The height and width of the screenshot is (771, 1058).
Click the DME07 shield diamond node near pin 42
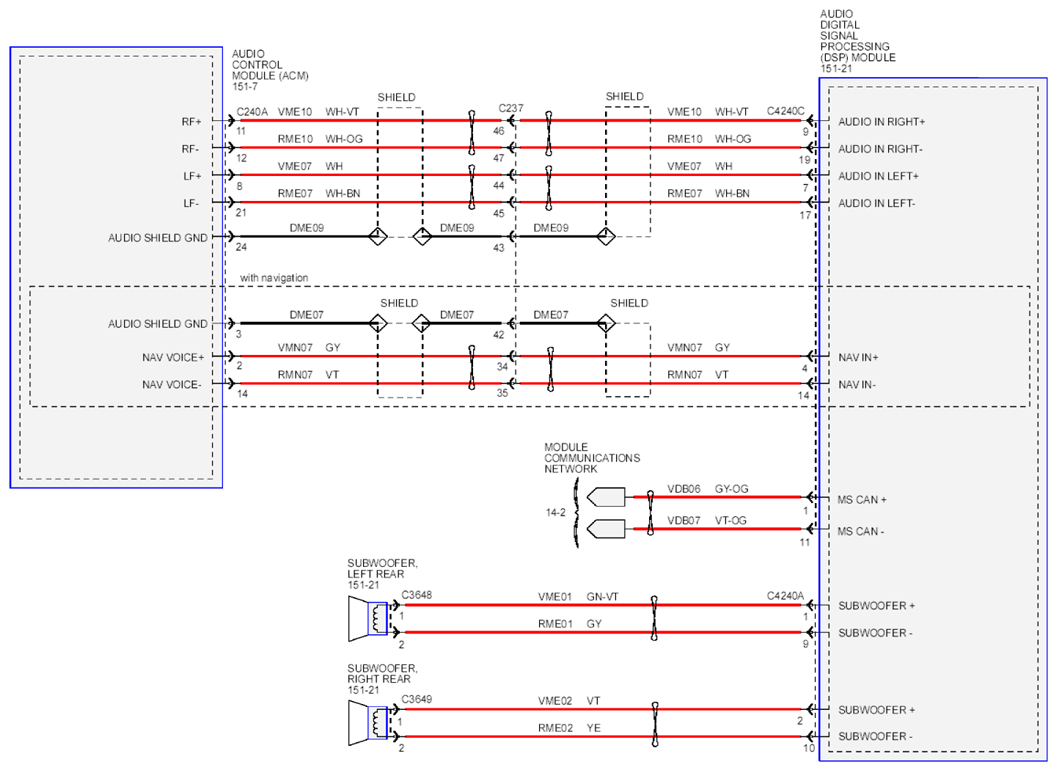[422, 324]
